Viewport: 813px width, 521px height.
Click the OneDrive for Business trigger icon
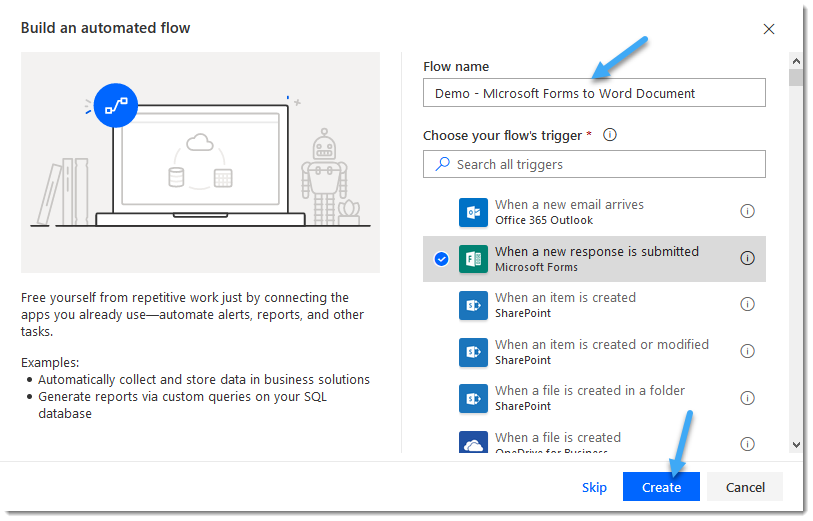(473, 442)
